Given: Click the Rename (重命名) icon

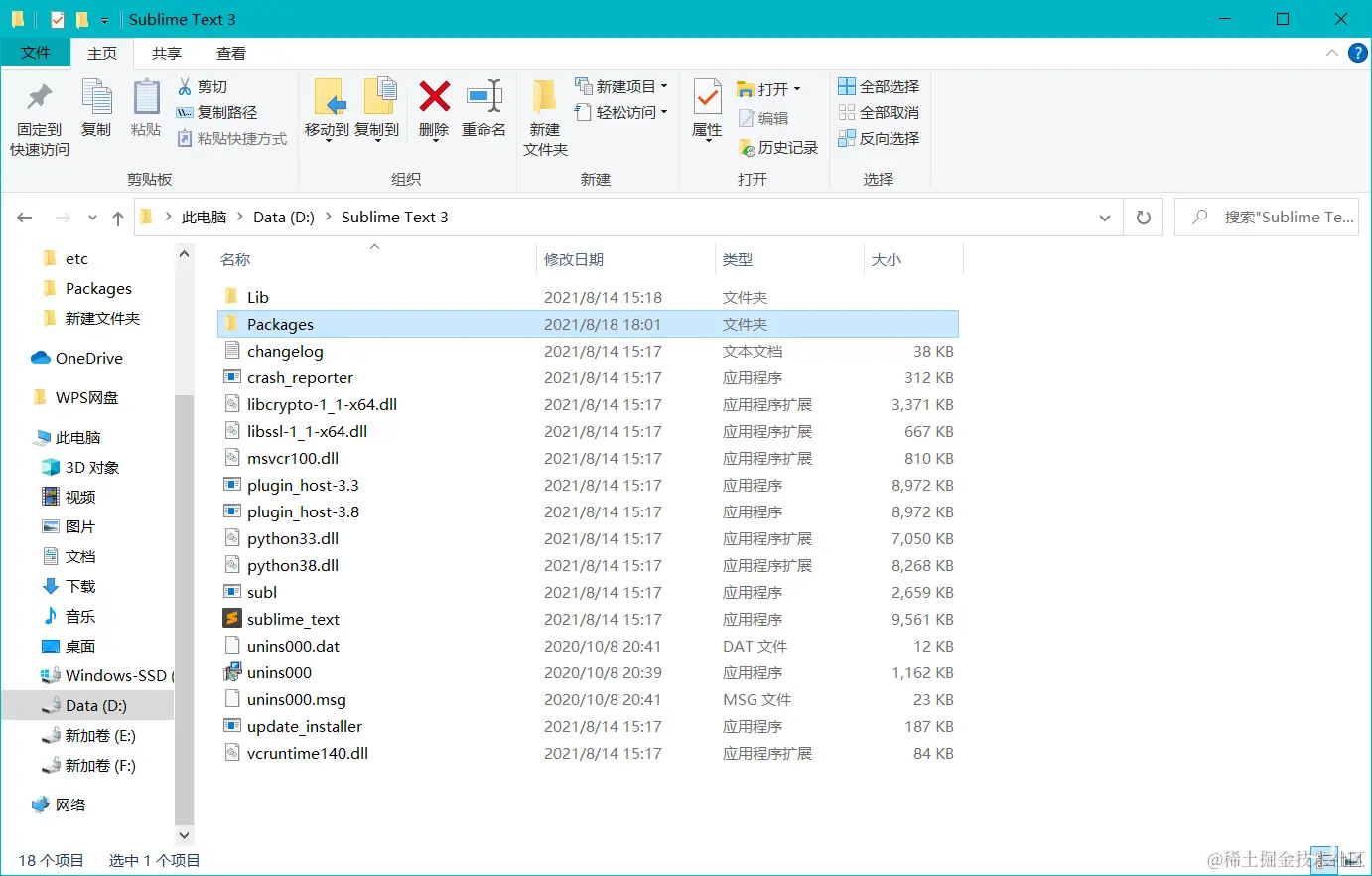Looking at the screenshot, I should (484, 96).
